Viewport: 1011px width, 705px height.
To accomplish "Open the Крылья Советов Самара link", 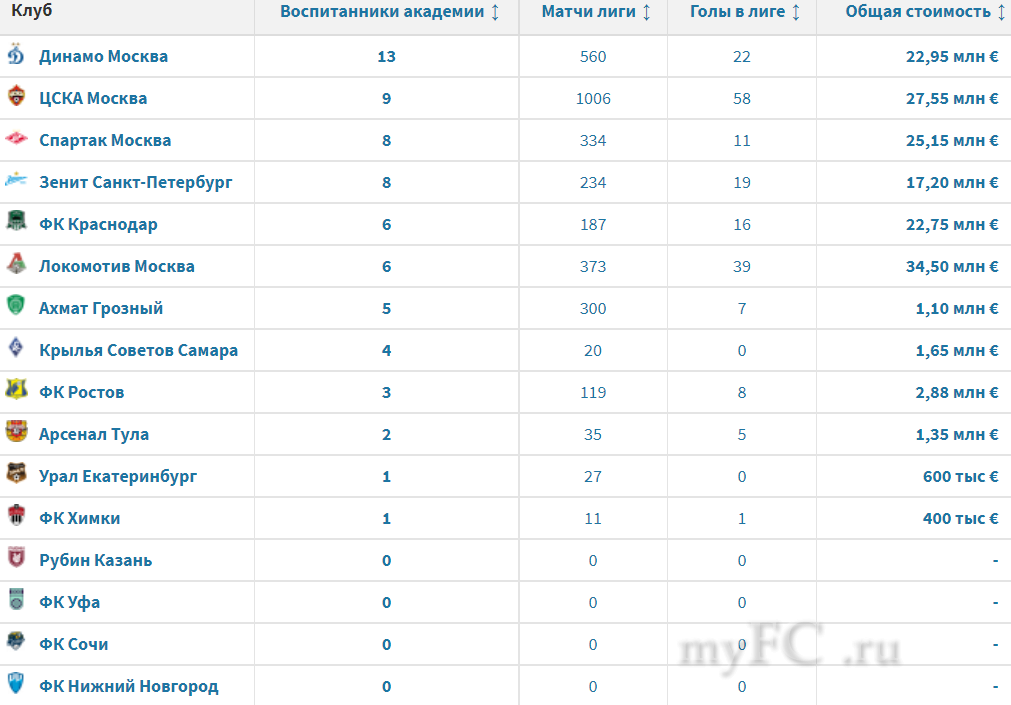I will (x=138, y=350).
